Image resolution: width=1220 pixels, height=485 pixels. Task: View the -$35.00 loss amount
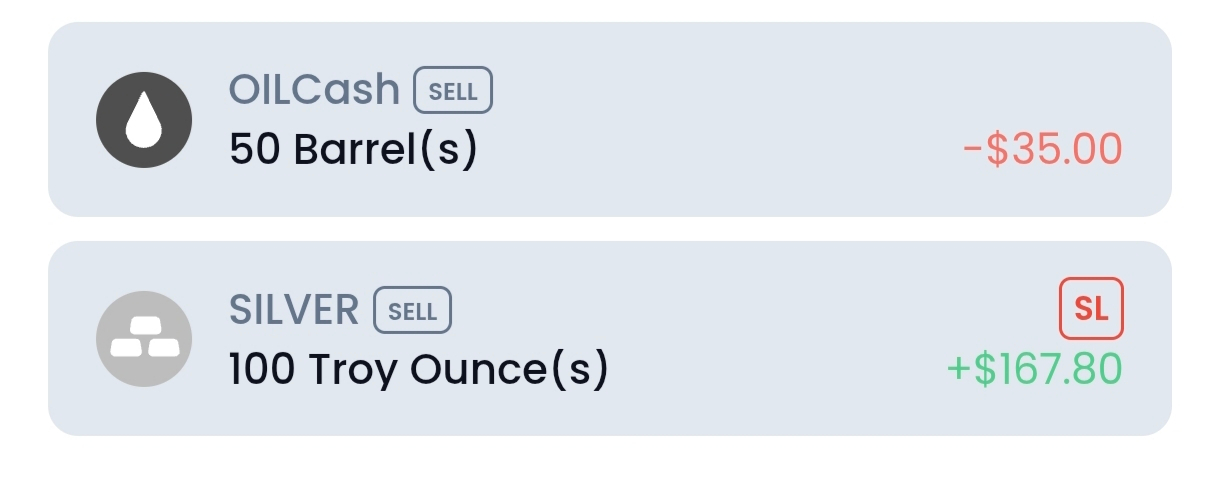click(1042, 150)
